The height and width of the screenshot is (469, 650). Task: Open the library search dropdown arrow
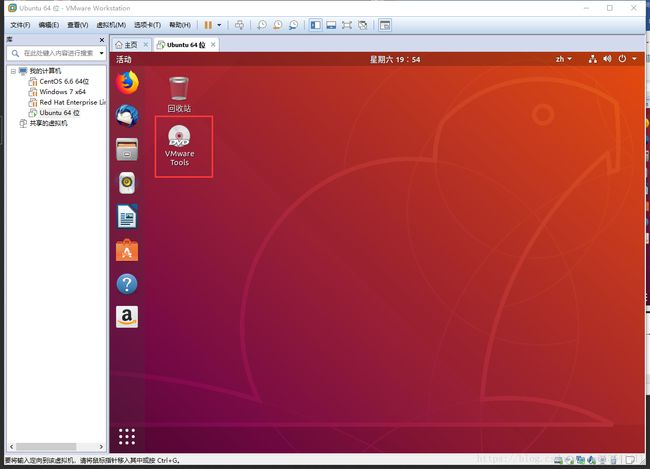coord(102,53)
